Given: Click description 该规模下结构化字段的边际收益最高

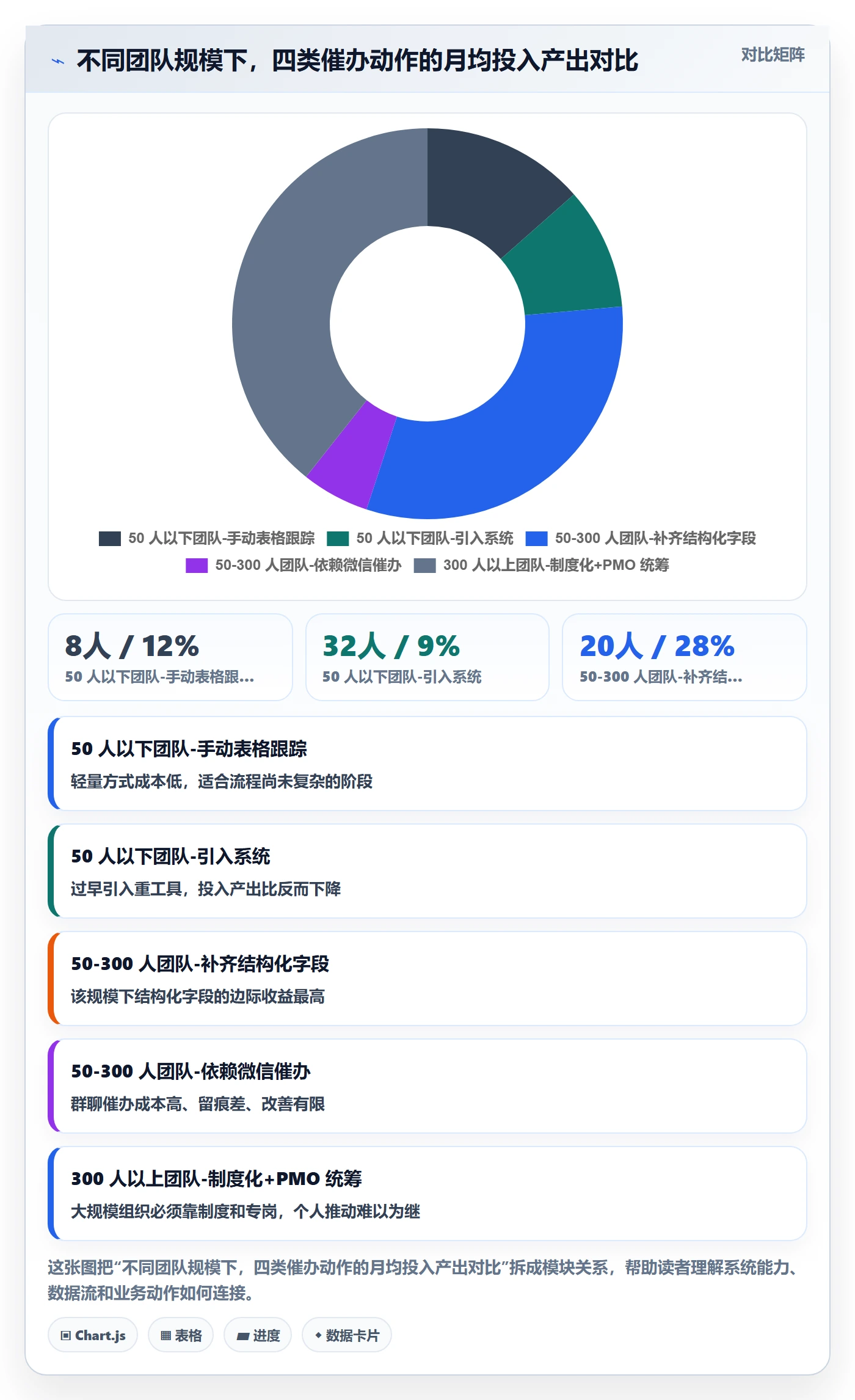Looking at the screenshot, I should click(x=198, y=997).
